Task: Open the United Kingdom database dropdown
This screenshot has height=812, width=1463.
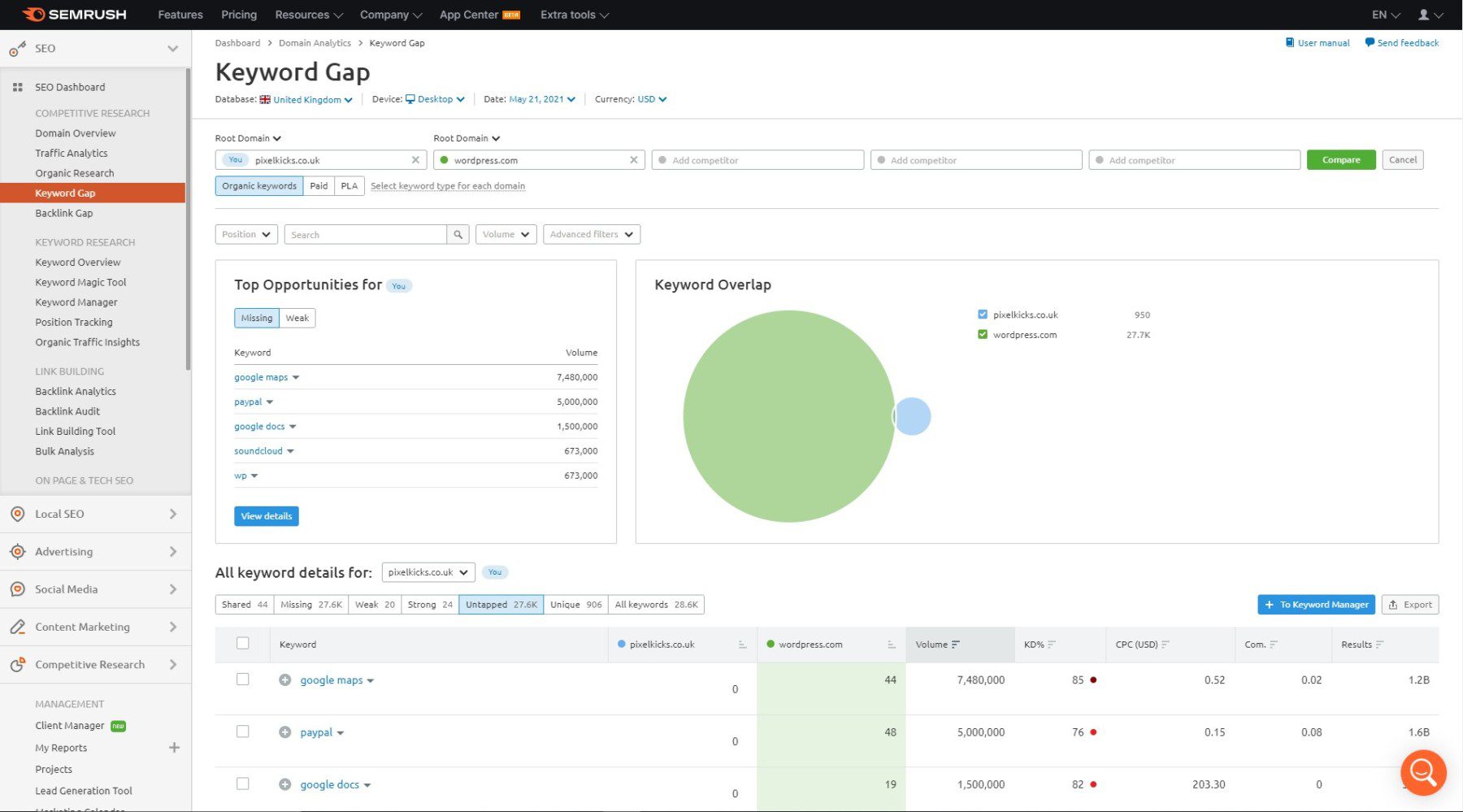Action: [307, 99]
